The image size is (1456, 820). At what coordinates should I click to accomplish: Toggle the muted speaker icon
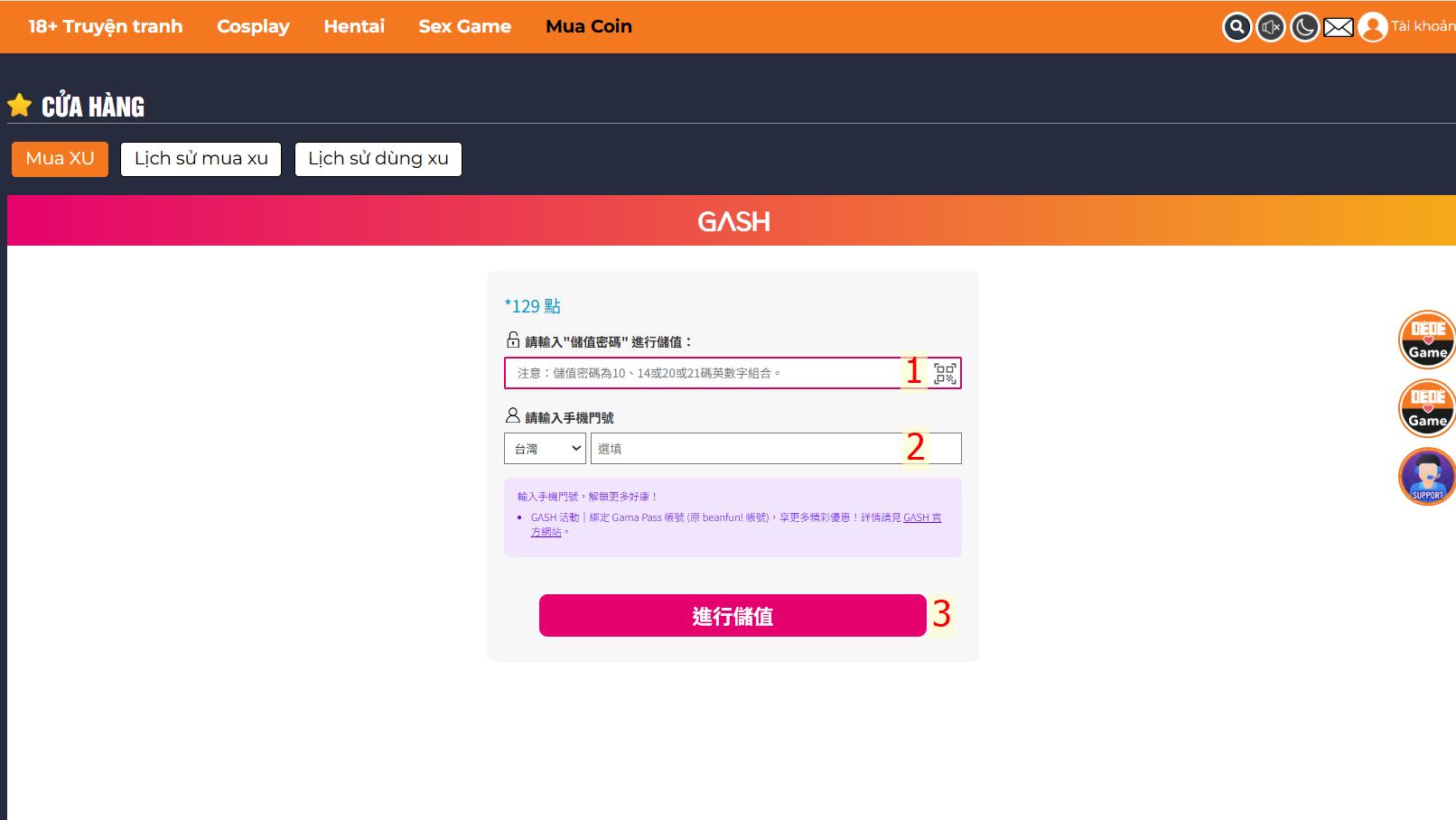point(1270,27)
